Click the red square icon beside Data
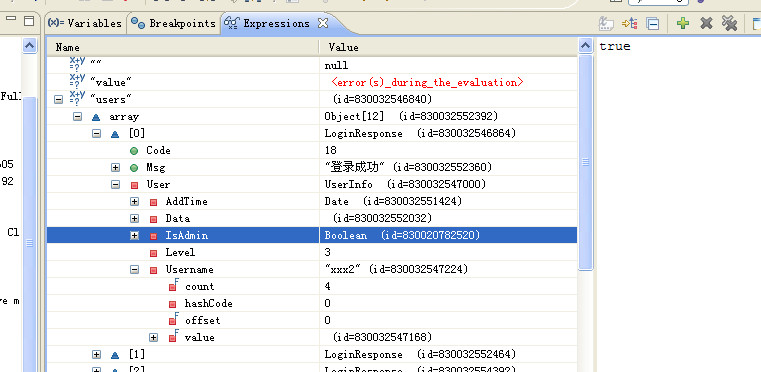Image resolution: width=761 pixels, height=372 pixels. 153,219
